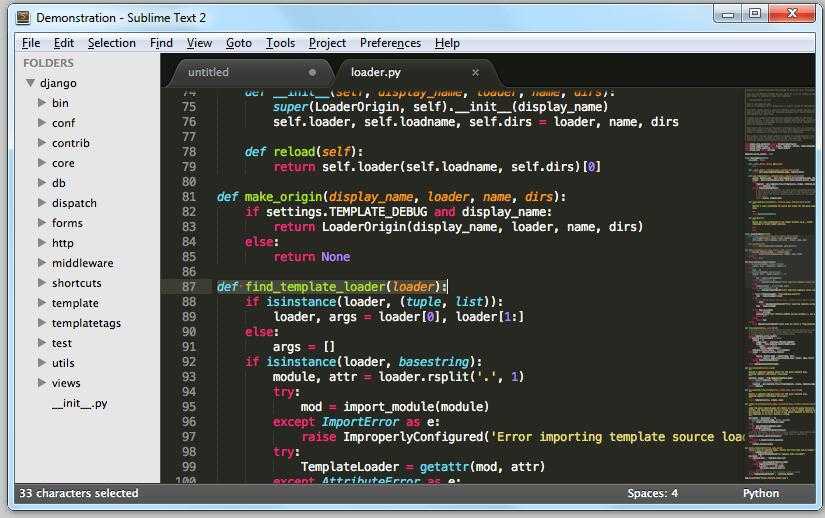Expand the templatetags folder arrow
Screen dimensions: 825x518
coord(42,322)
